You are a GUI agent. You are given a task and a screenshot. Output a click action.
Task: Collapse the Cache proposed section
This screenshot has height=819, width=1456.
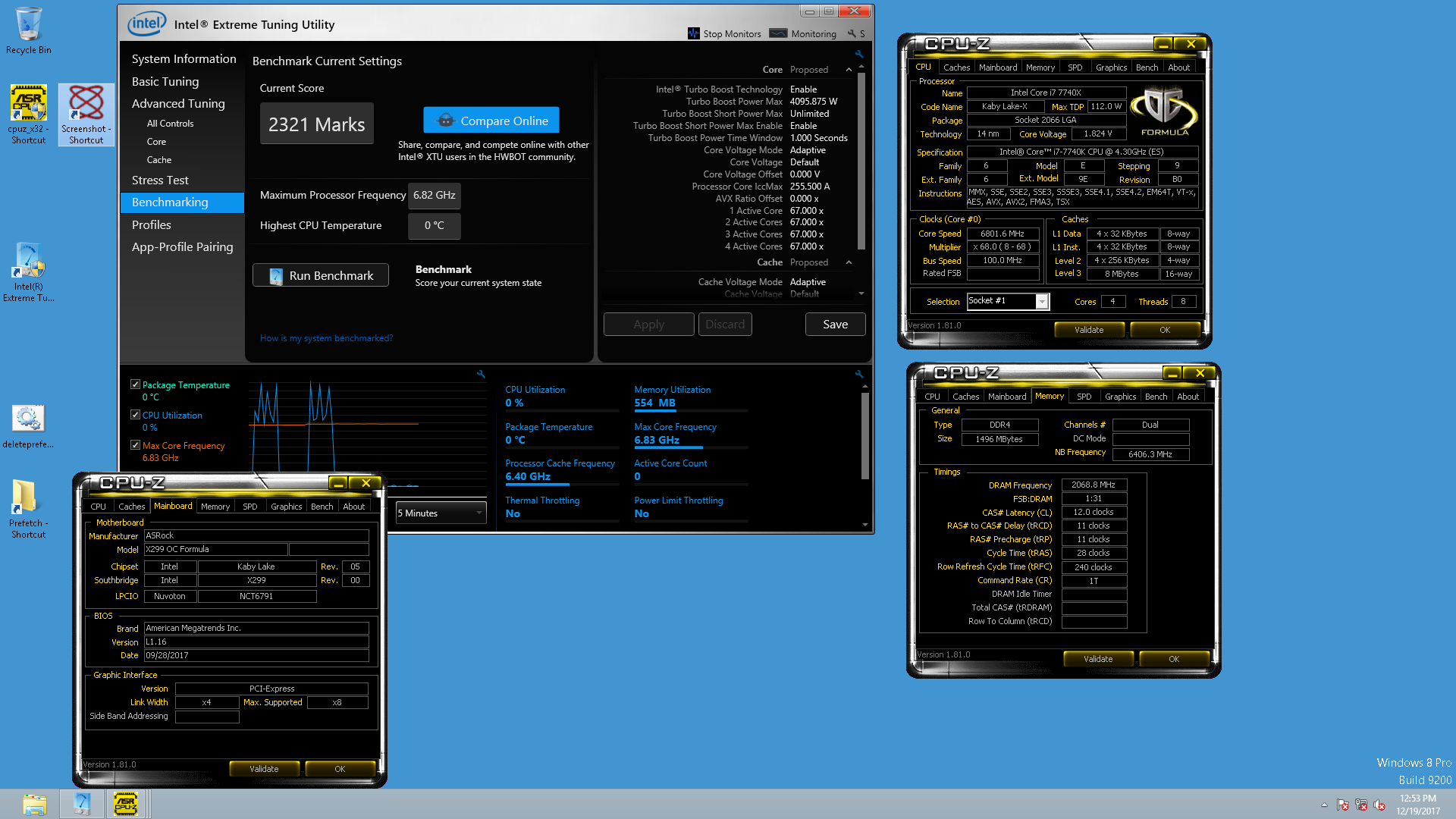tap(849, 262)
